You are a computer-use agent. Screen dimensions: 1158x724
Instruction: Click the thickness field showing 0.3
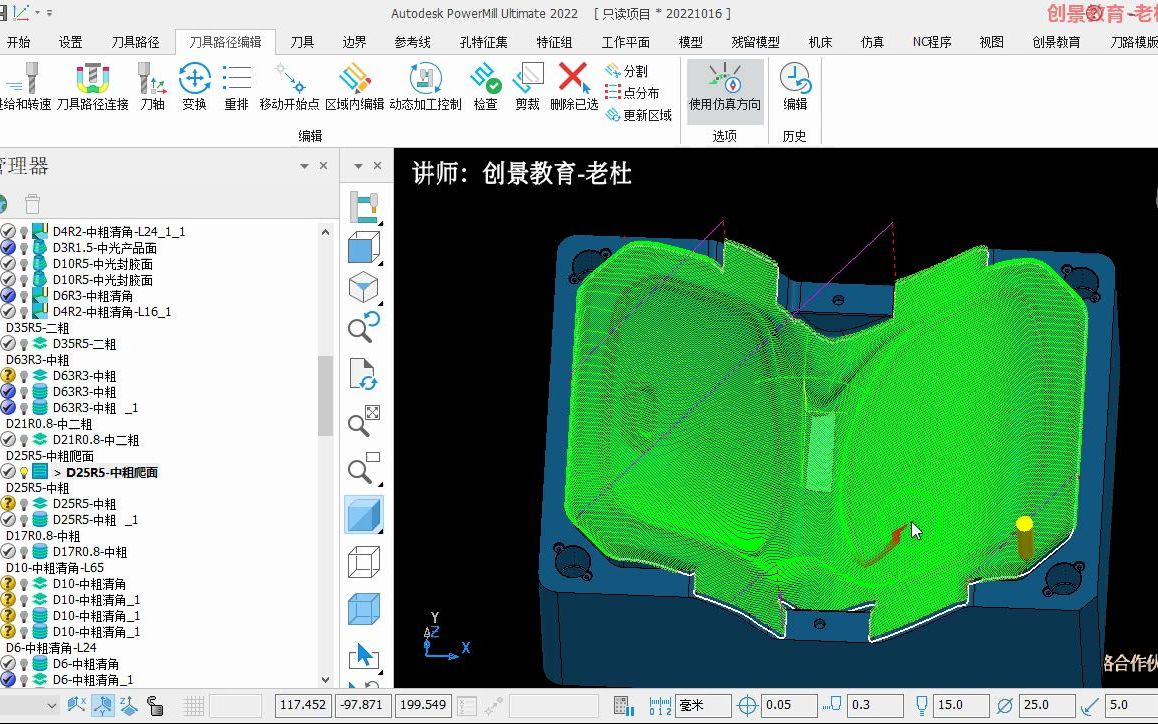(x=875, y=706)
